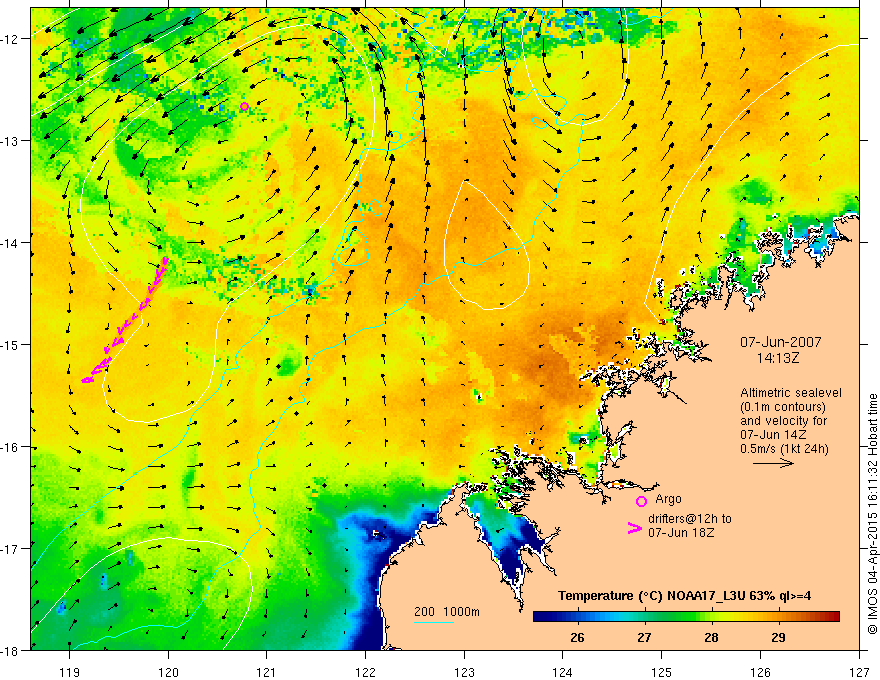Click the 28 value under the color bar
Screen dimensions: 880x680
pos(711,637)
